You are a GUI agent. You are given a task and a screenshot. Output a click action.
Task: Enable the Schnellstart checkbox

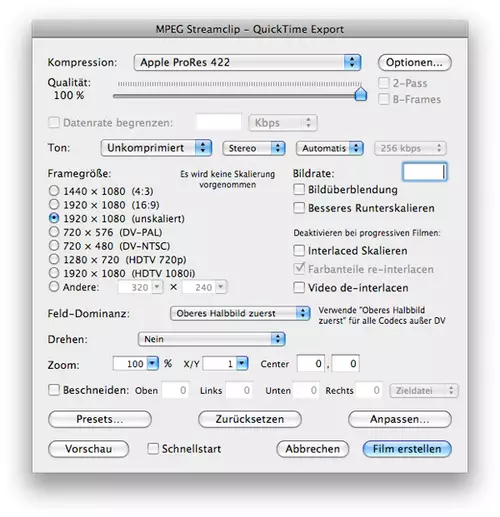coord(153,448)
